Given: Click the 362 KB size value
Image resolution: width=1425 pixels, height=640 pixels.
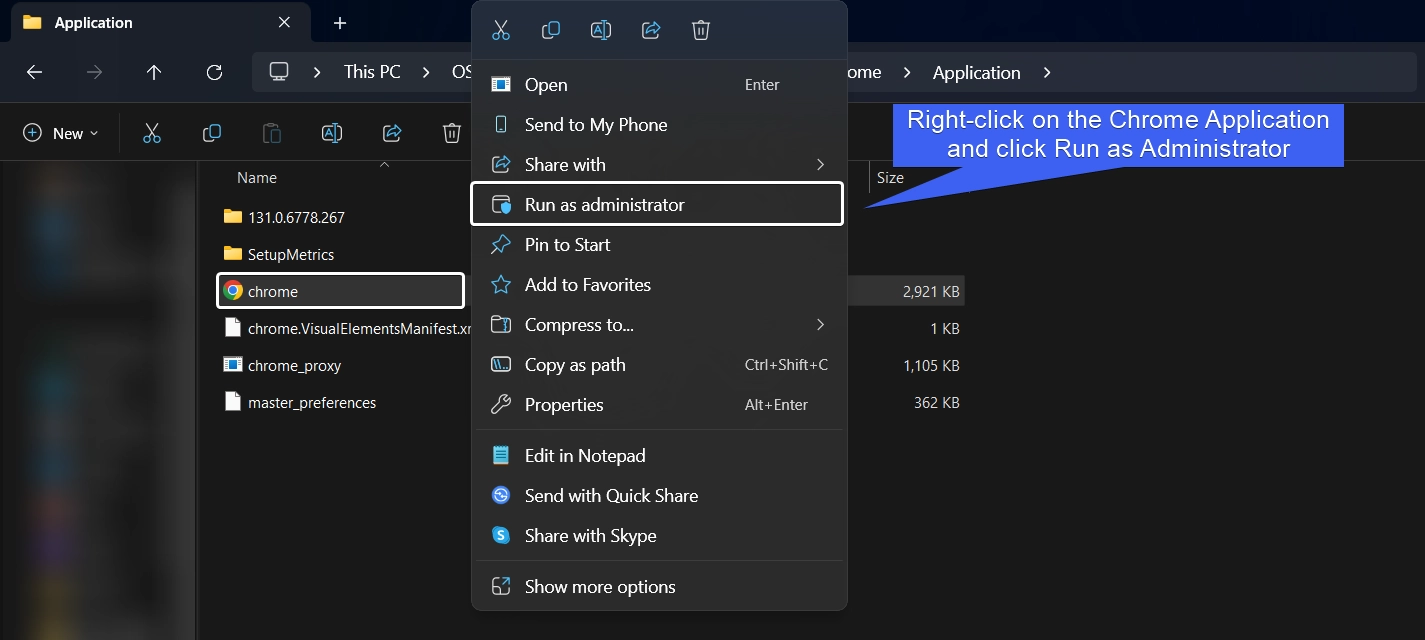Looking at the screenshot, I should (937, 402).
